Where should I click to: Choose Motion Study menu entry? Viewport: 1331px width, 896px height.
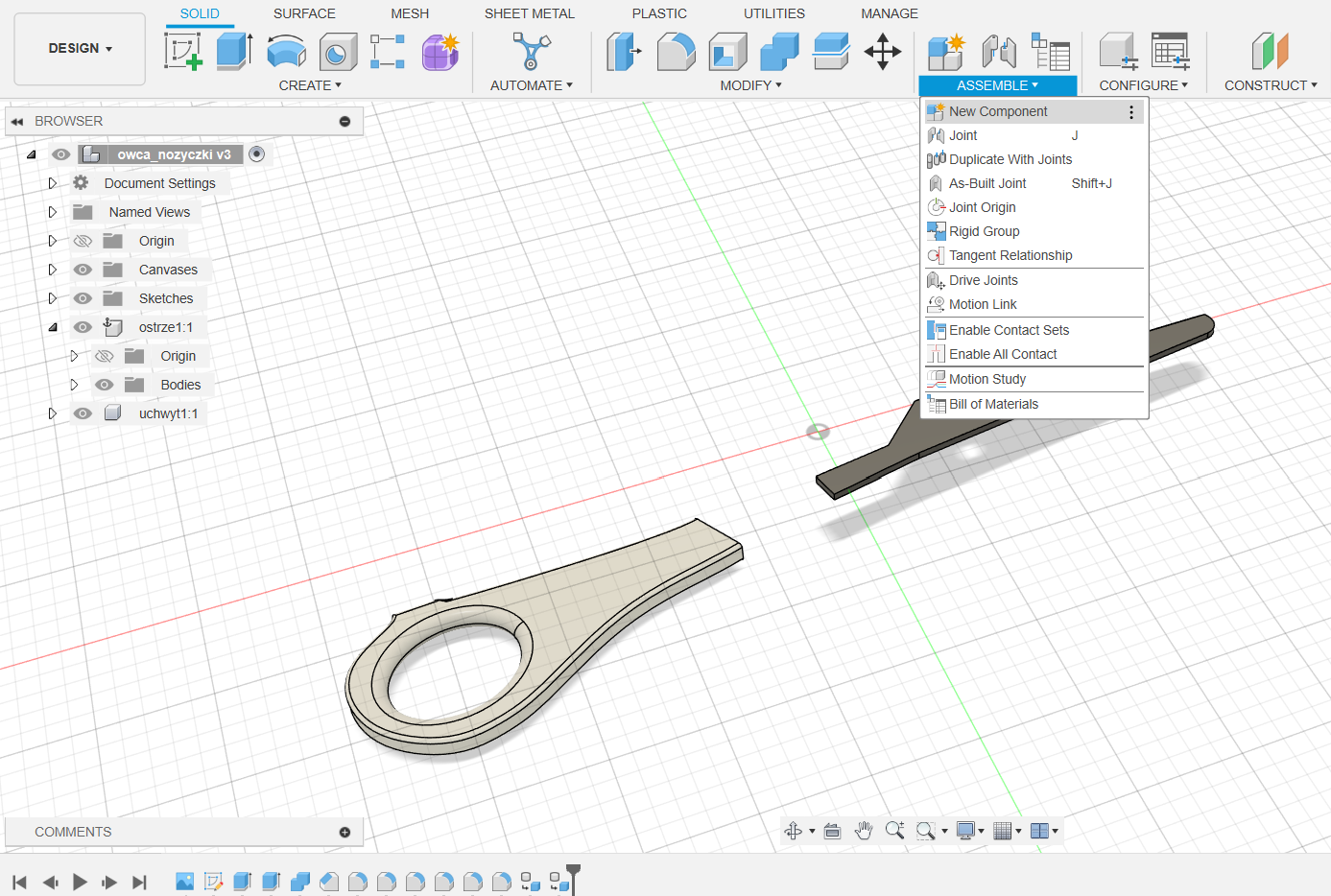[x=1034, y=379]
